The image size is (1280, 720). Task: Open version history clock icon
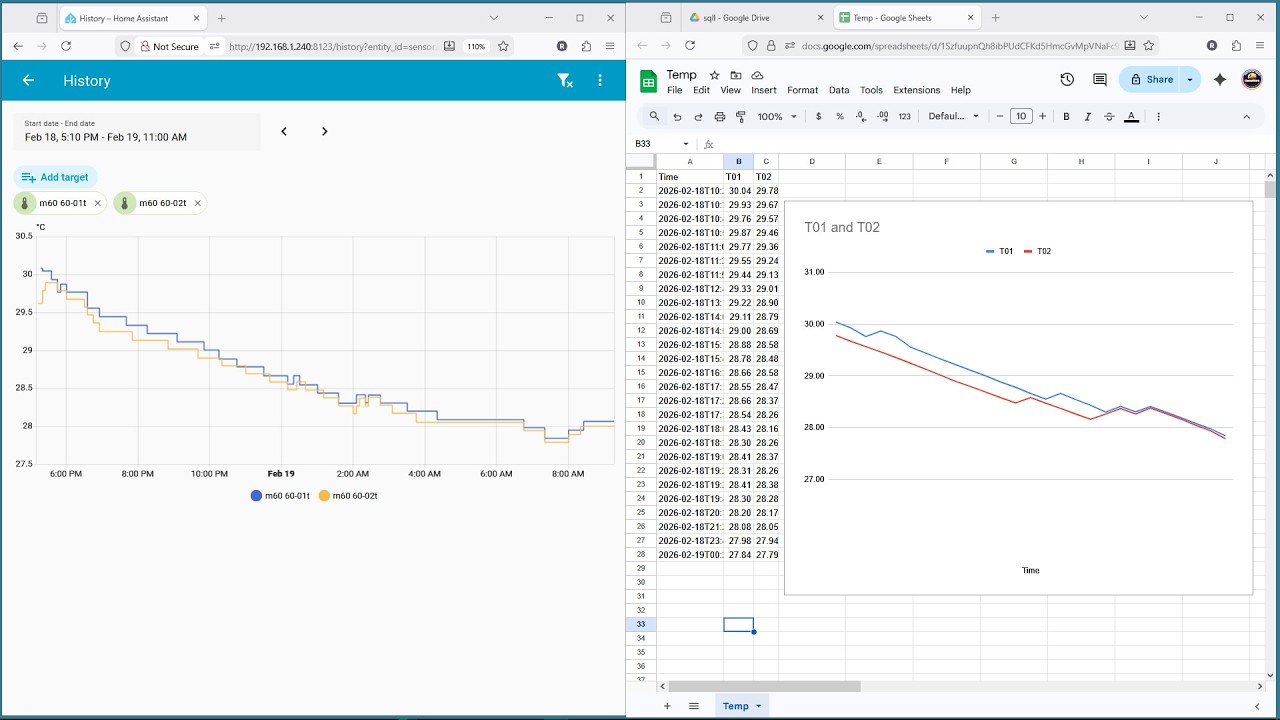point(1067,79)
